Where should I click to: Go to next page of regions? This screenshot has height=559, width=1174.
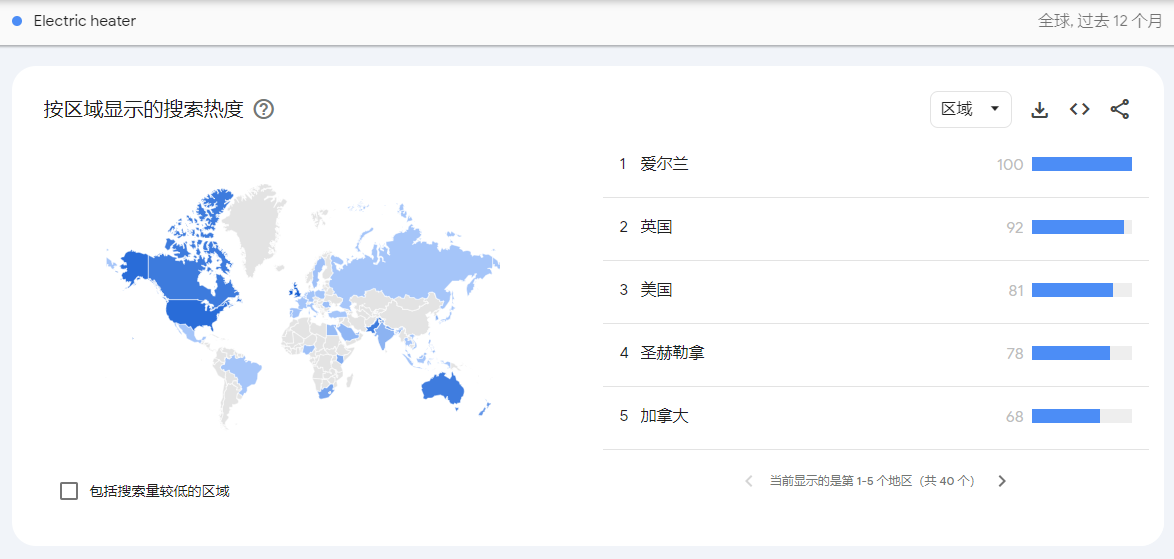(1002, 481)
